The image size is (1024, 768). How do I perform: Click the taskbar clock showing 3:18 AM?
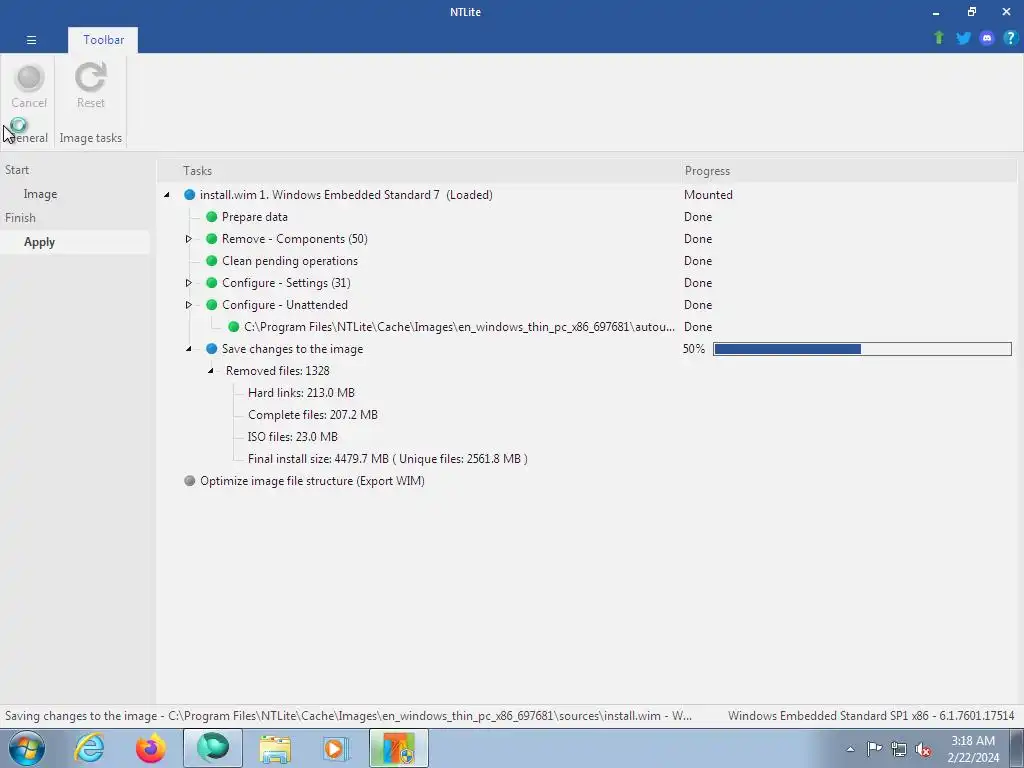coord(973,748)
